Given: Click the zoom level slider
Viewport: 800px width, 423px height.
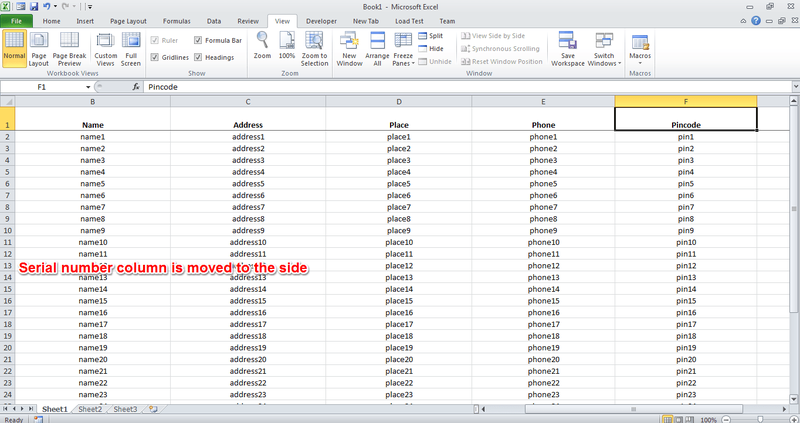Looking at the screenshot, I should pyautogui.click(x=760, y=419).
